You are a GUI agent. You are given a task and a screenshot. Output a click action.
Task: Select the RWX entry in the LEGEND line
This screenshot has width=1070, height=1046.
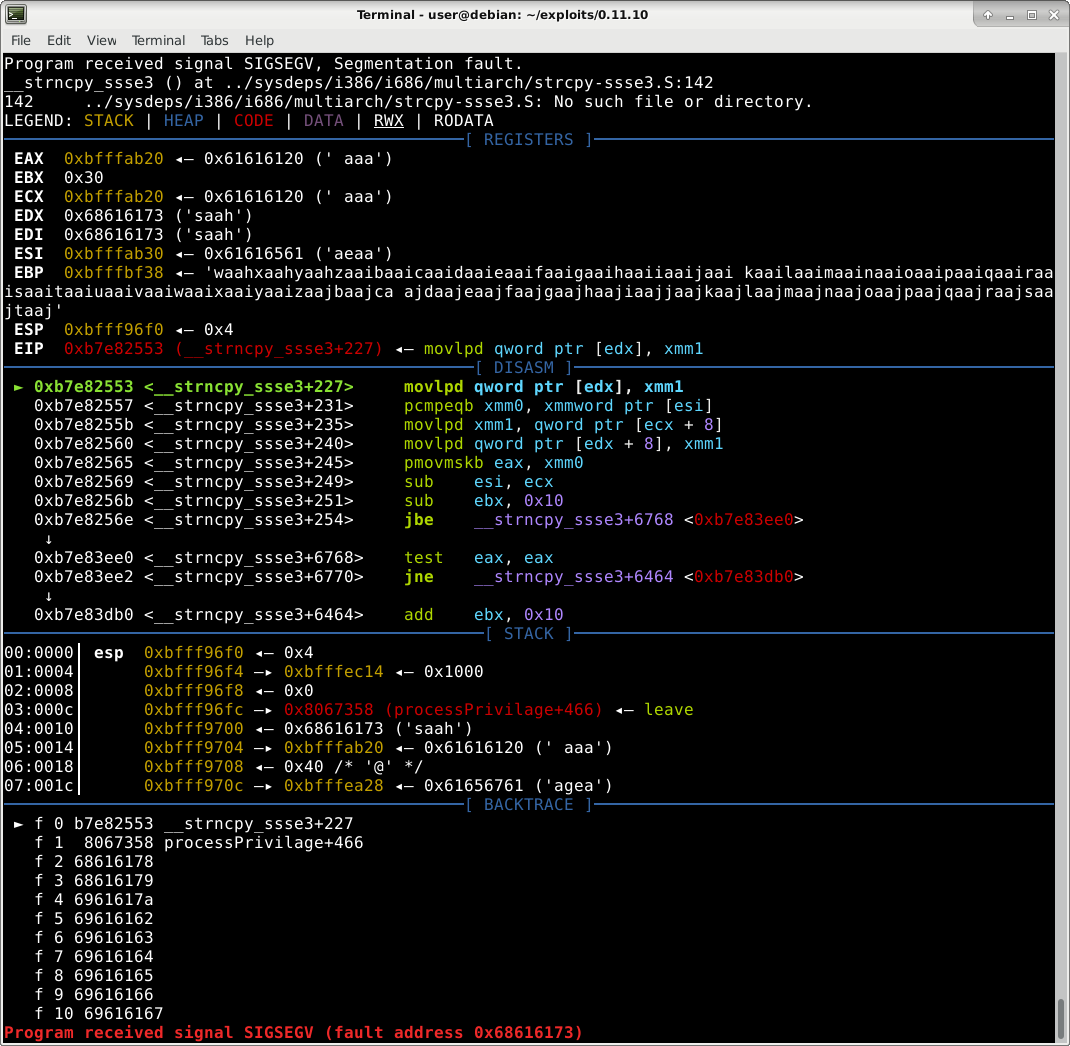click(388, 120)
